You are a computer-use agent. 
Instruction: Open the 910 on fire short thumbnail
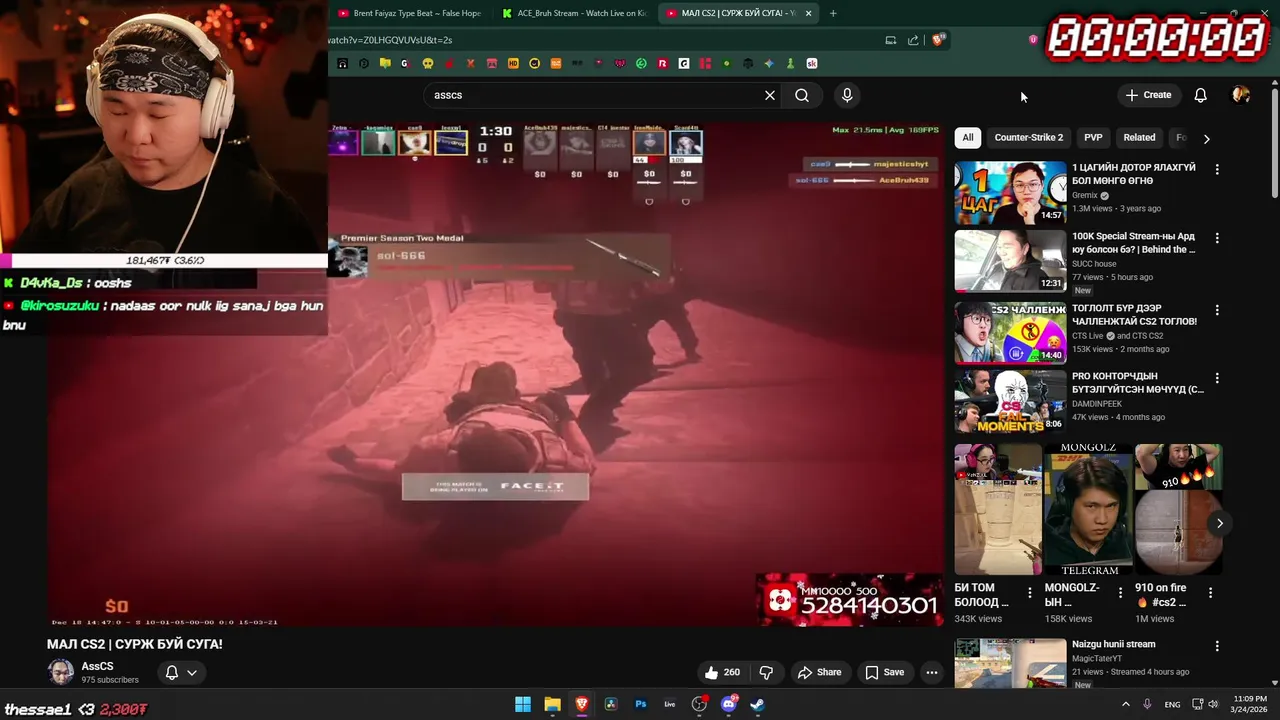(x=1178, y=509)
